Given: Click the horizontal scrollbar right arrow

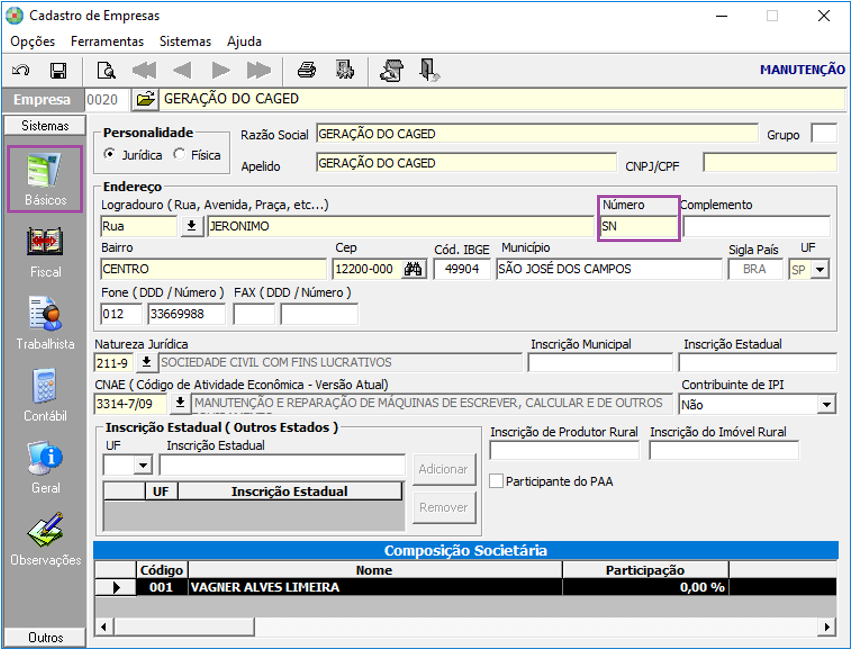Looking at the screenshot, I should [827, 627].
